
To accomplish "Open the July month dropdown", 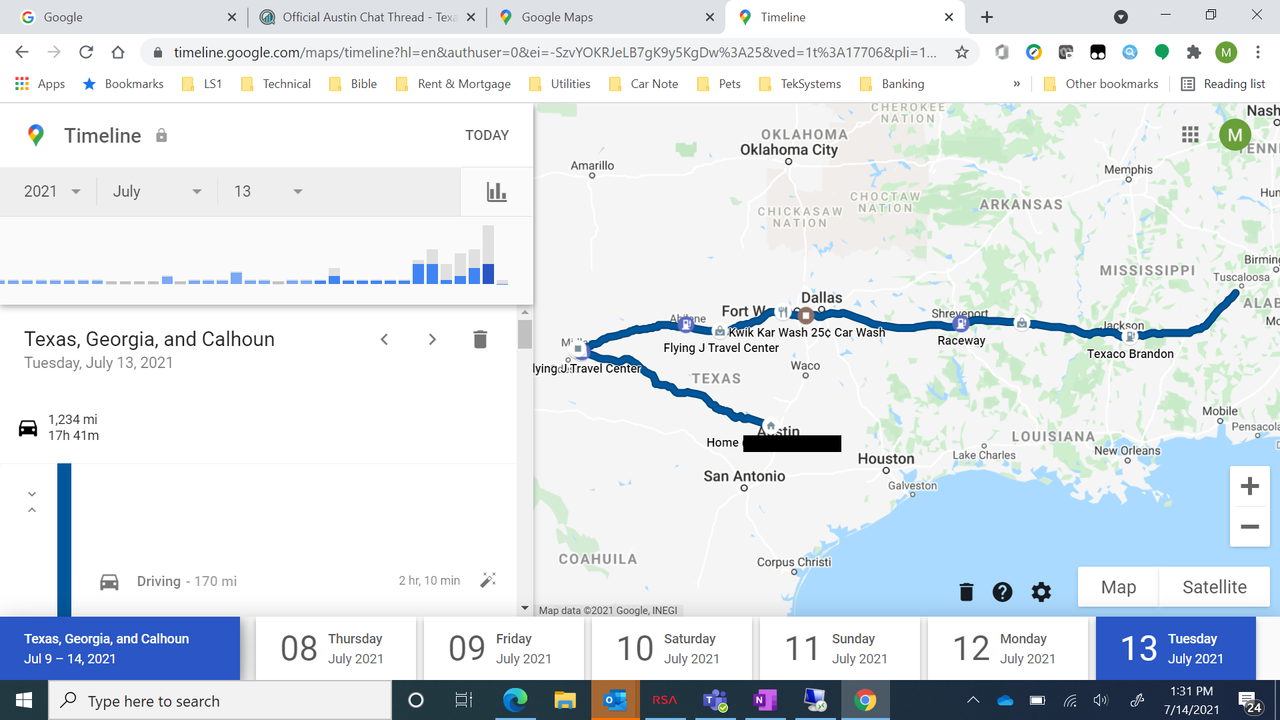I will coord(155,191).
